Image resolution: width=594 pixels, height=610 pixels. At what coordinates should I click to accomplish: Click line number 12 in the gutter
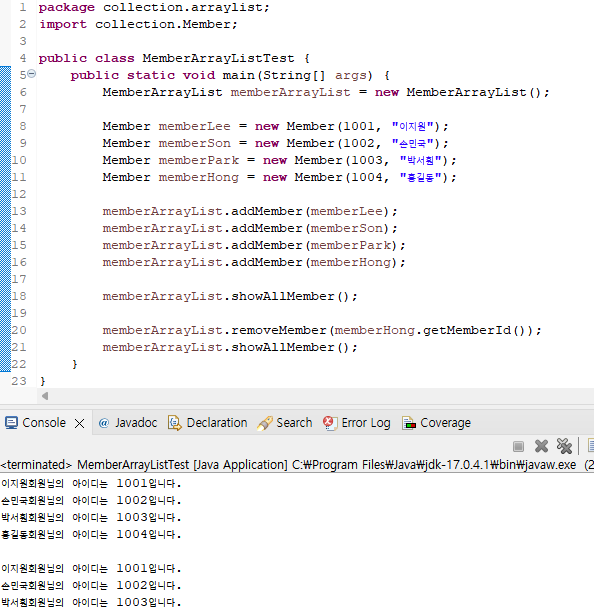click(x=19, y=194)
